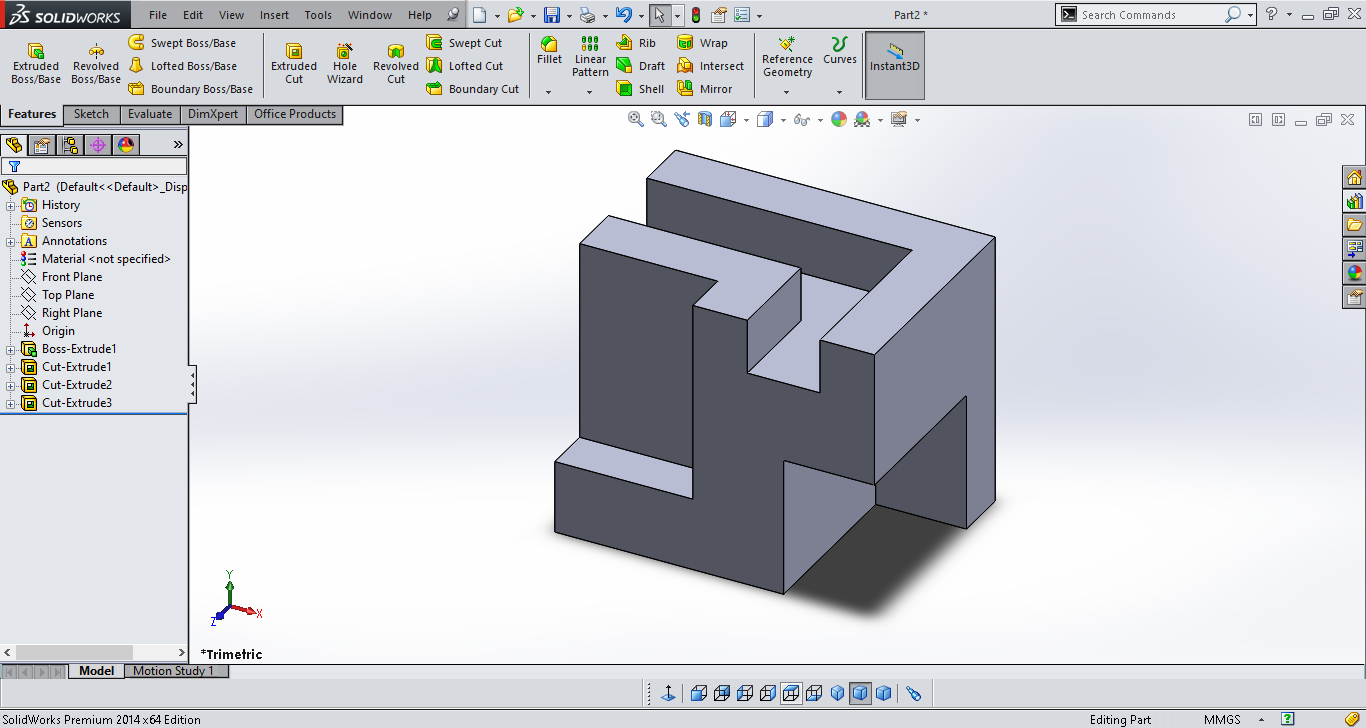Viewport: 1366px width, 728px height.
Task: Select the Draft tool
Action: [x=641, y=66]
